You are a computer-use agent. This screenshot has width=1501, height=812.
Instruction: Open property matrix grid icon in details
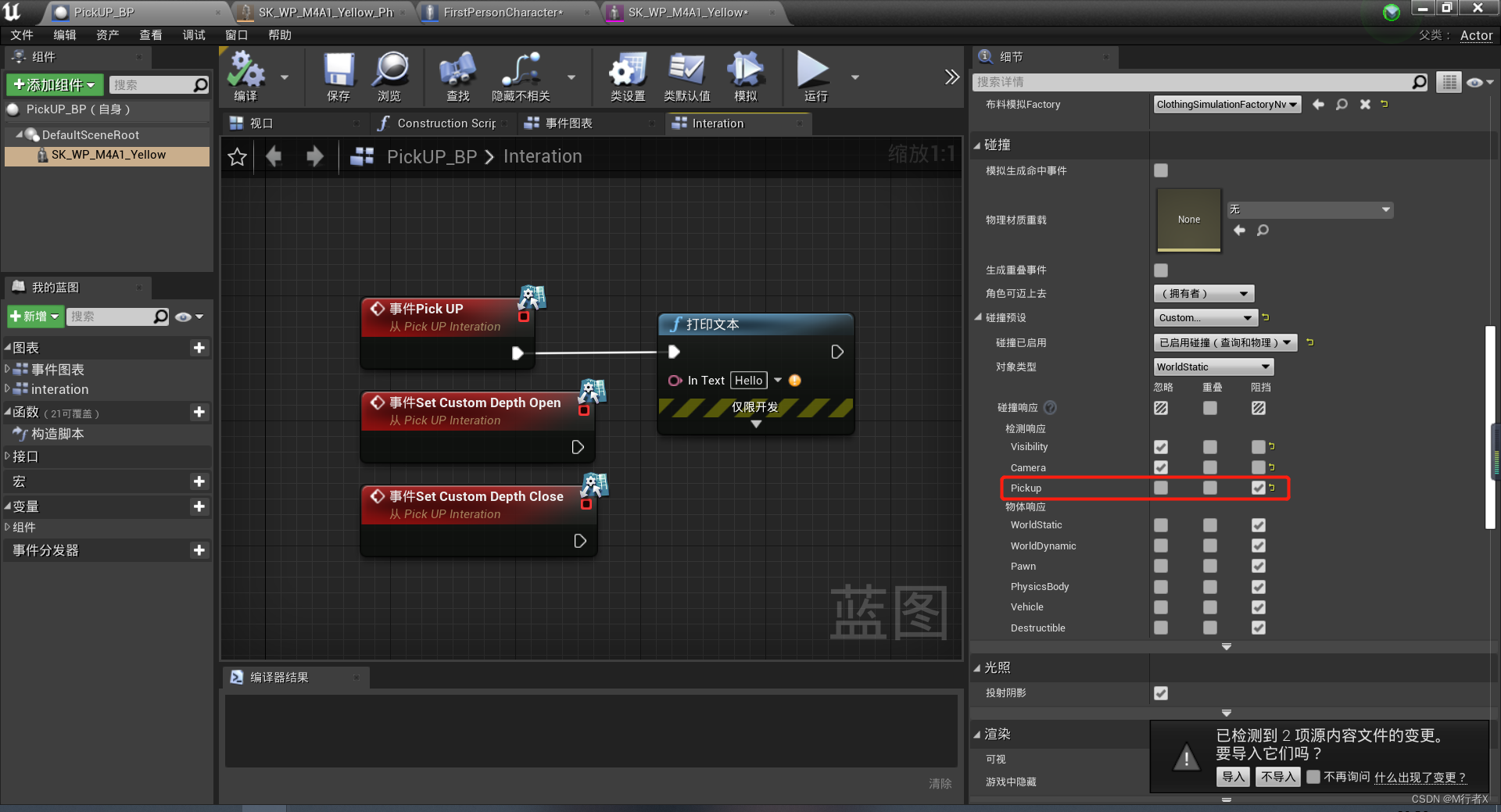[1449, 82]
